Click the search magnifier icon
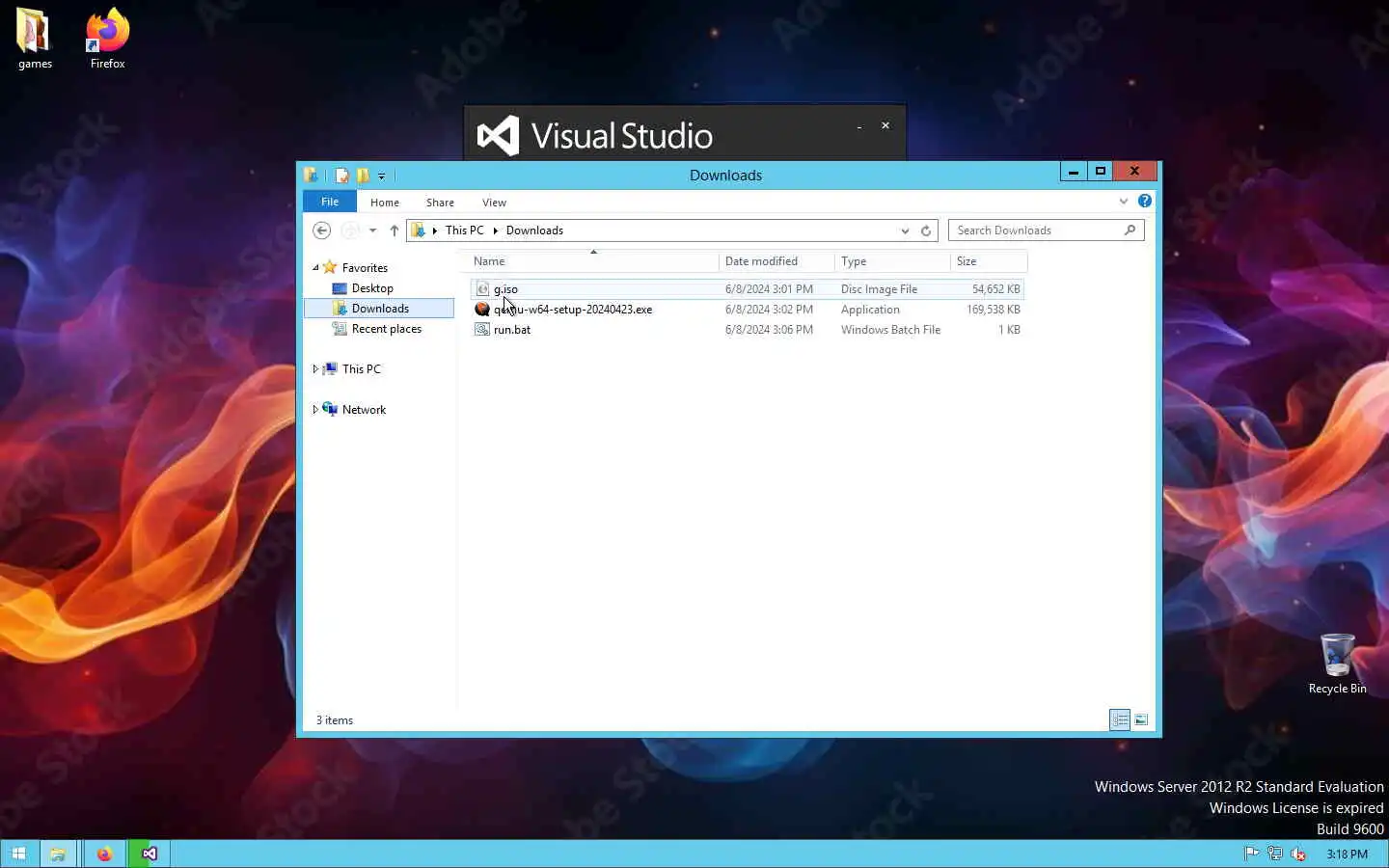 (1130, 230)
